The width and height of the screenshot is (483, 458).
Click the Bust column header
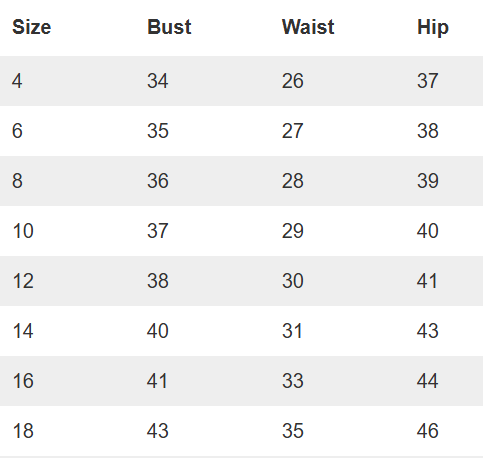point(169,27)
